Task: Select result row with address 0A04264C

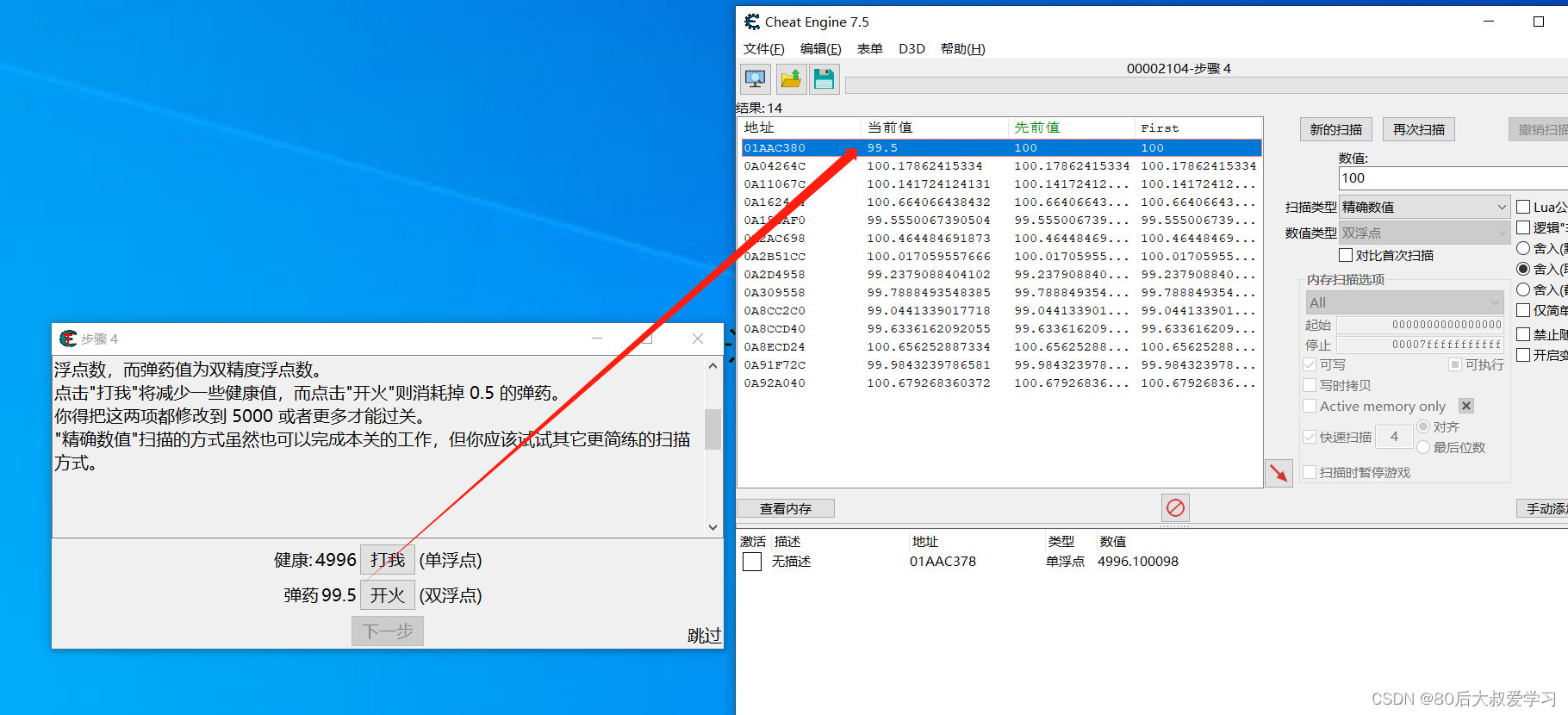Action: pyautogui.click(x=1001, y=165)
